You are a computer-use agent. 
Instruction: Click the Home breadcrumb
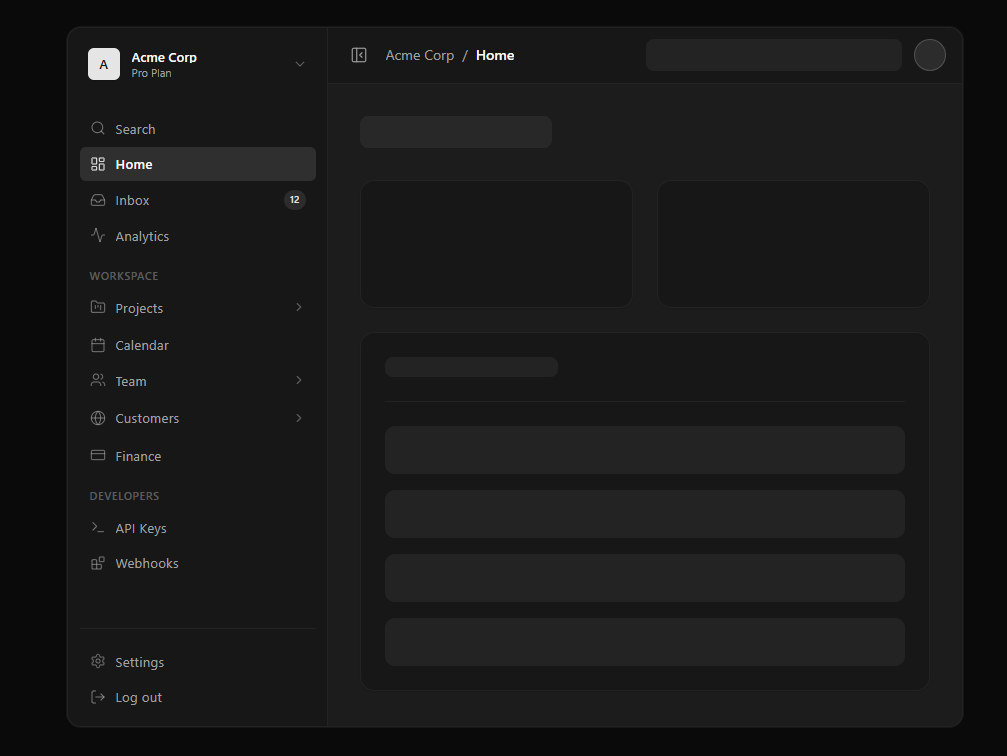[x=495, y=55]
